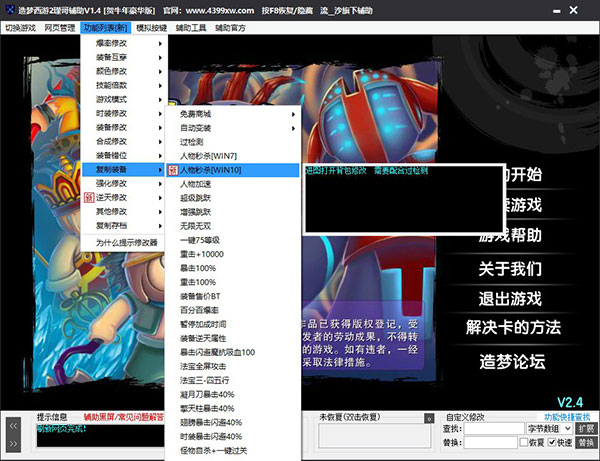Choose 装备售价BT in the submenu
The image size is (600, 461).
pos(233,296)
